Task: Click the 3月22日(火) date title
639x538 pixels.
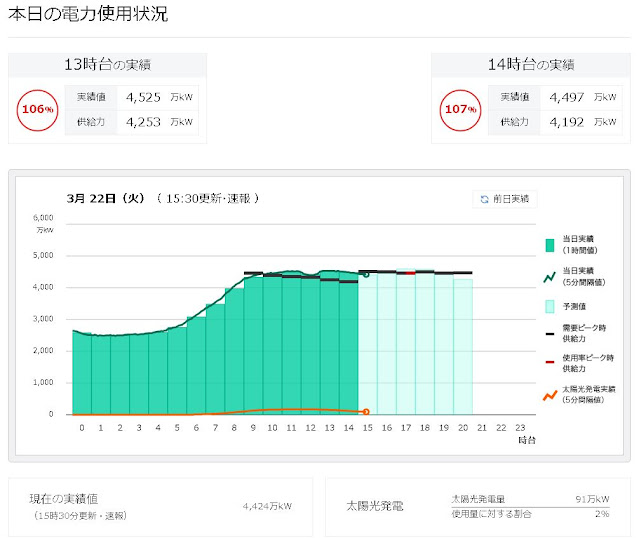Action: (106, 198)
